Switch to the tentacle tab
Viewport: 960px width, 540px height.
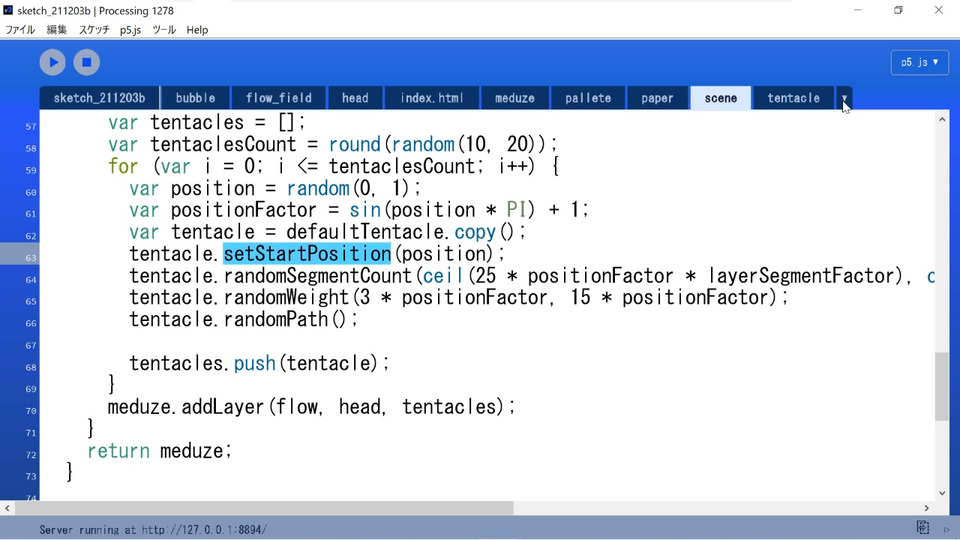click(793, 98)
